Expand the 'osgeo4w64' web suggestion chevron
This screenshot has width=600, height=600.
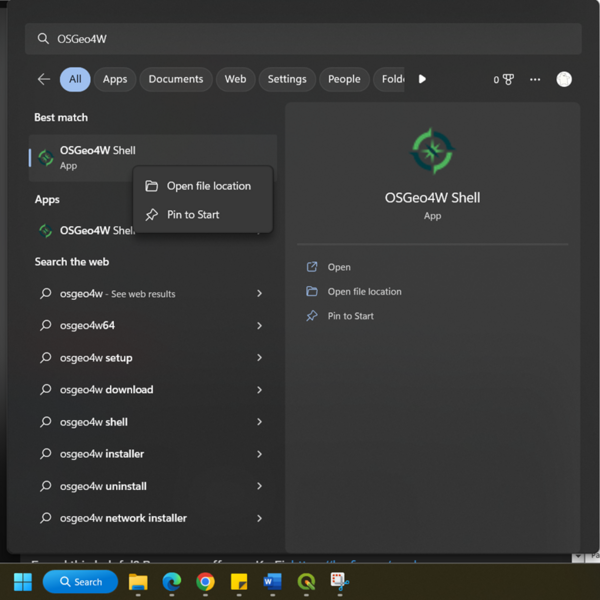pyautogui.click(x=259, y=326)
